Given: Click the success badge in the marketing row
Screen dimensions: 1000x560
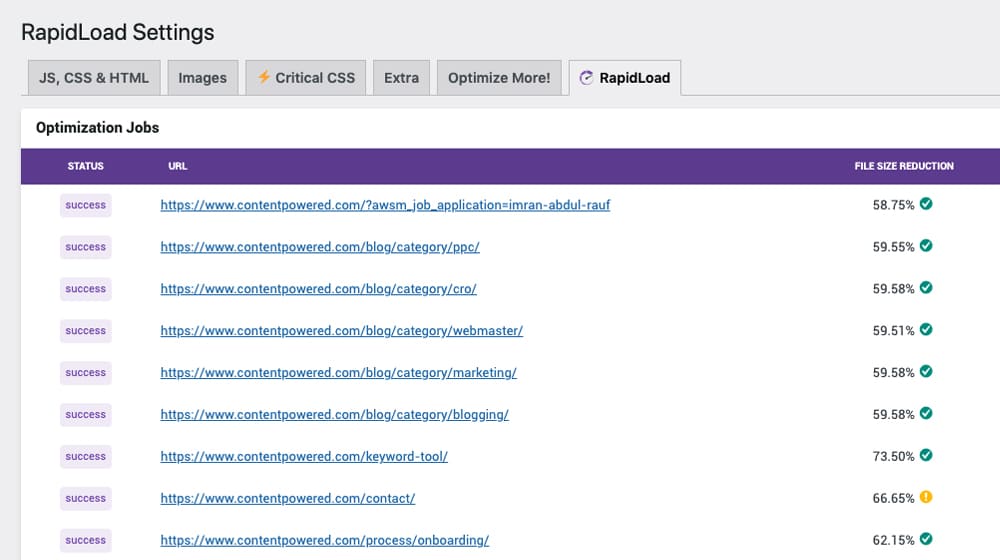Looking at the screenshot, I should [x=85, y=373].
